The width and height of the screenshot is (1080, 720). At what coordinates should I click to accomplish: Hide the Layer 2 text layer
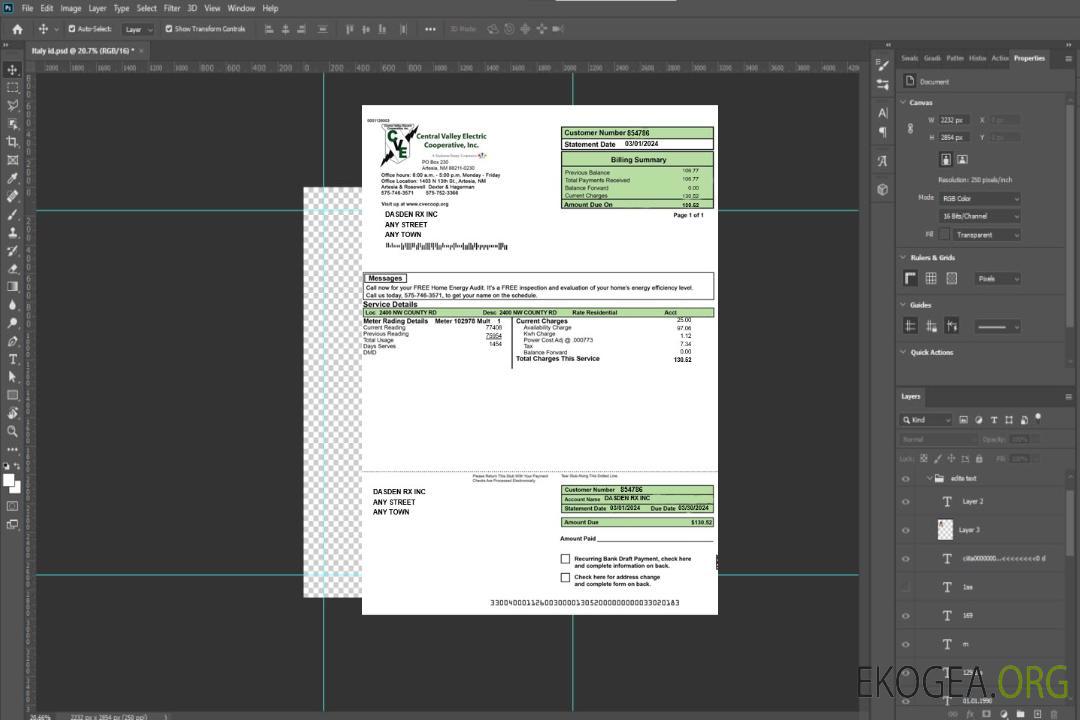pos(906,502)
